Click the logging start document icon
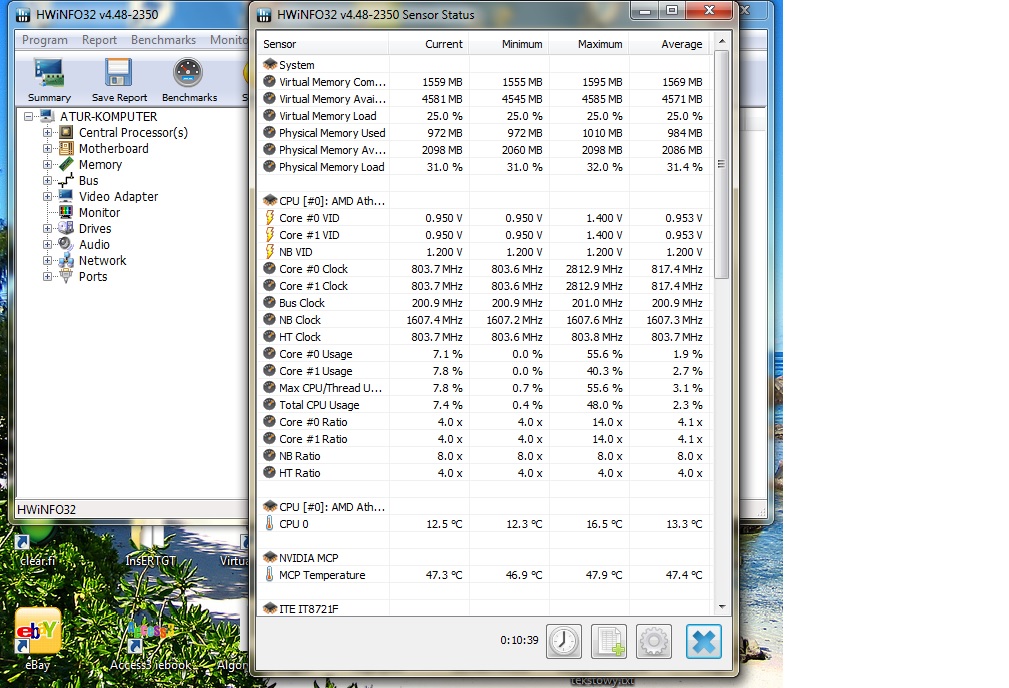 point(609,641)
